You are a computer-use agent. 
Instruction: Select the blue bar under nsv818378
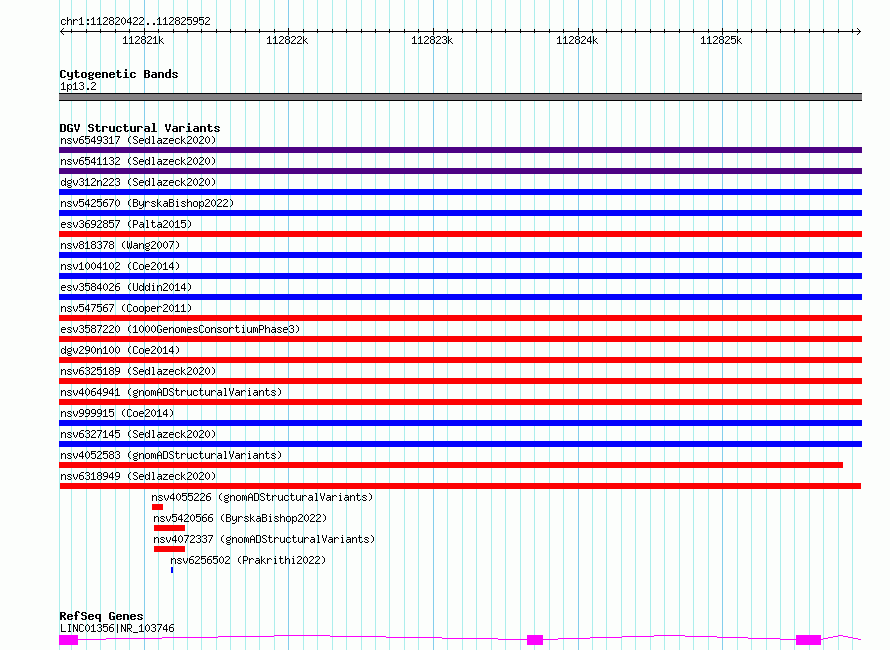[x=460, y=255]
